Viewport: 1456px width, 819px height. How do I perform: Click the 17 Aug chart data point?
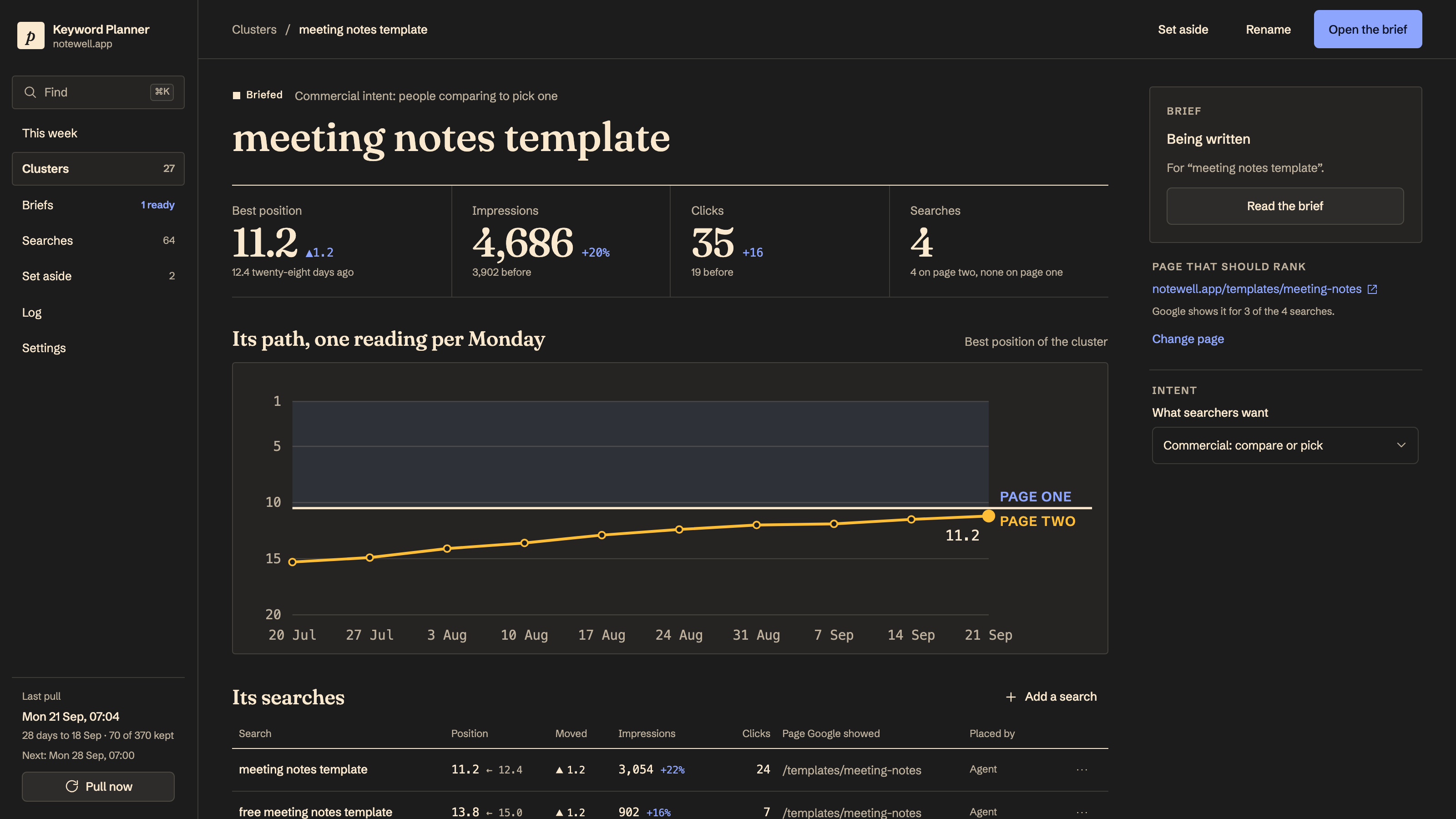click(x=602, y=535)
